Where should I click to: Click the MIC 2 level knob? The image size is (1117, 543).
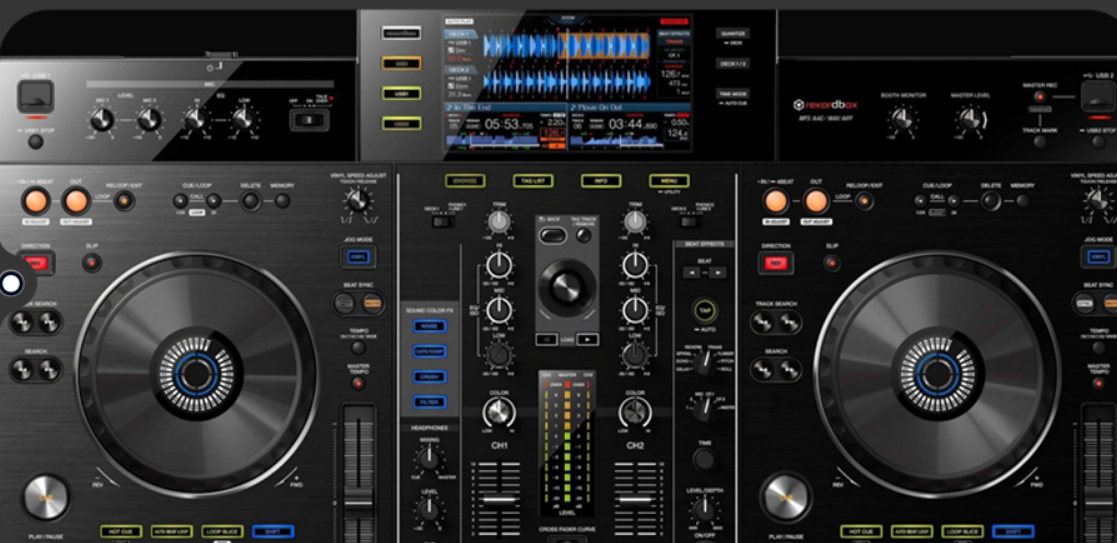149,119
